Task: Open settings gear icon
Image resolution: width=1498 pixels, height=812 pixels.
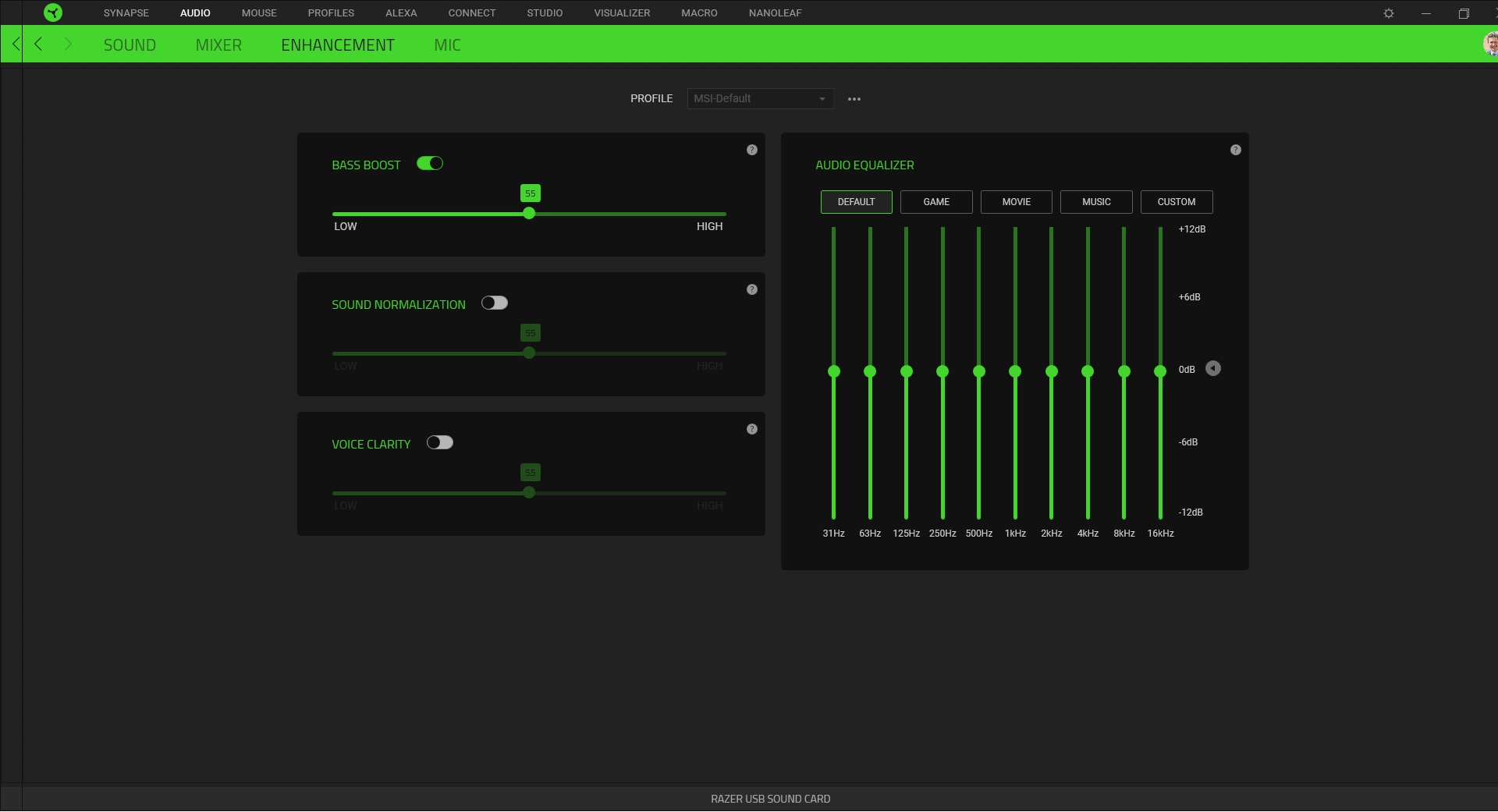Action: coord(1389,13)
